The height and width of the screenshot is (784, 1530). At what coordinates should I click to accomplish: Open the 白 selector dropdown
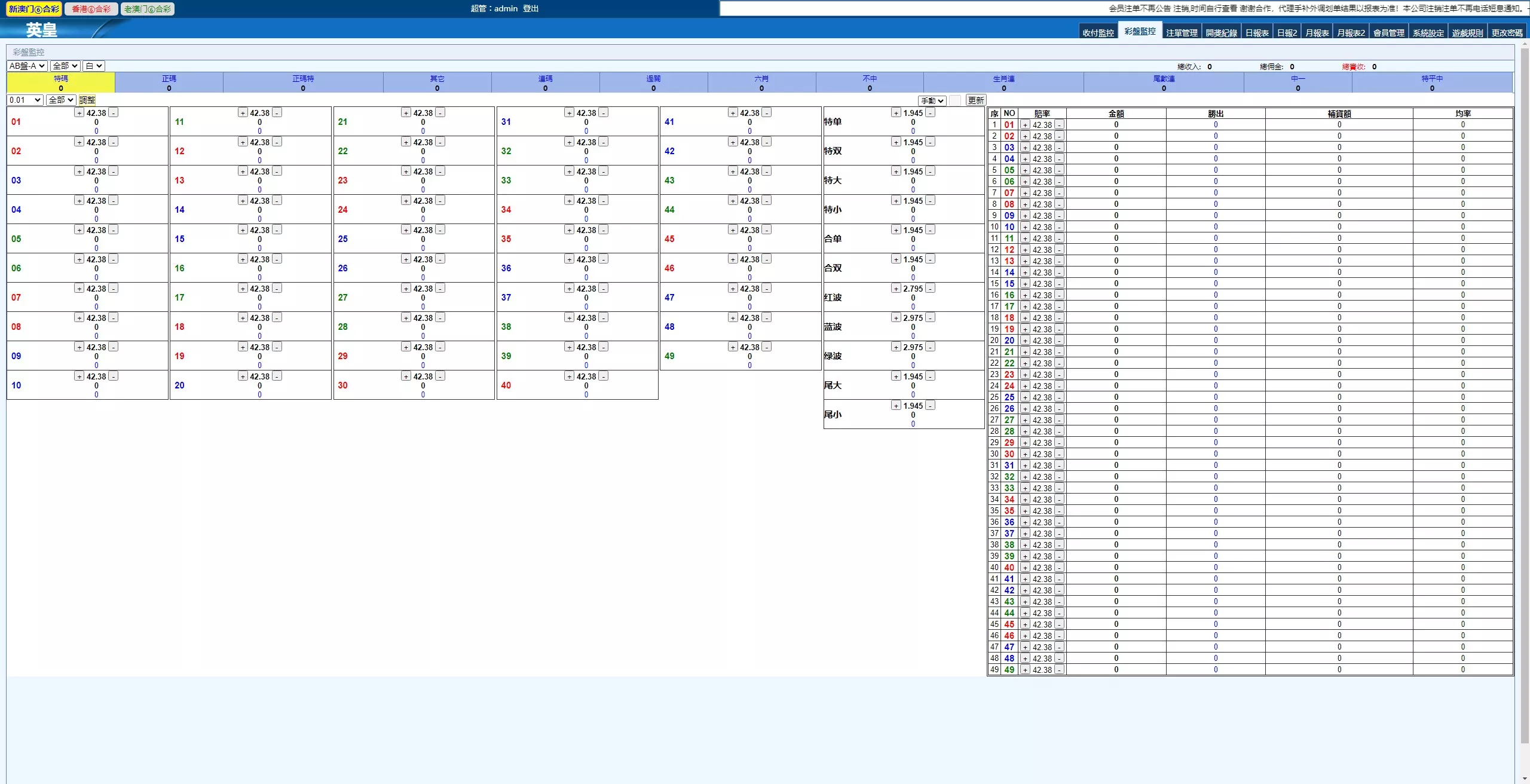coord(93,66)
